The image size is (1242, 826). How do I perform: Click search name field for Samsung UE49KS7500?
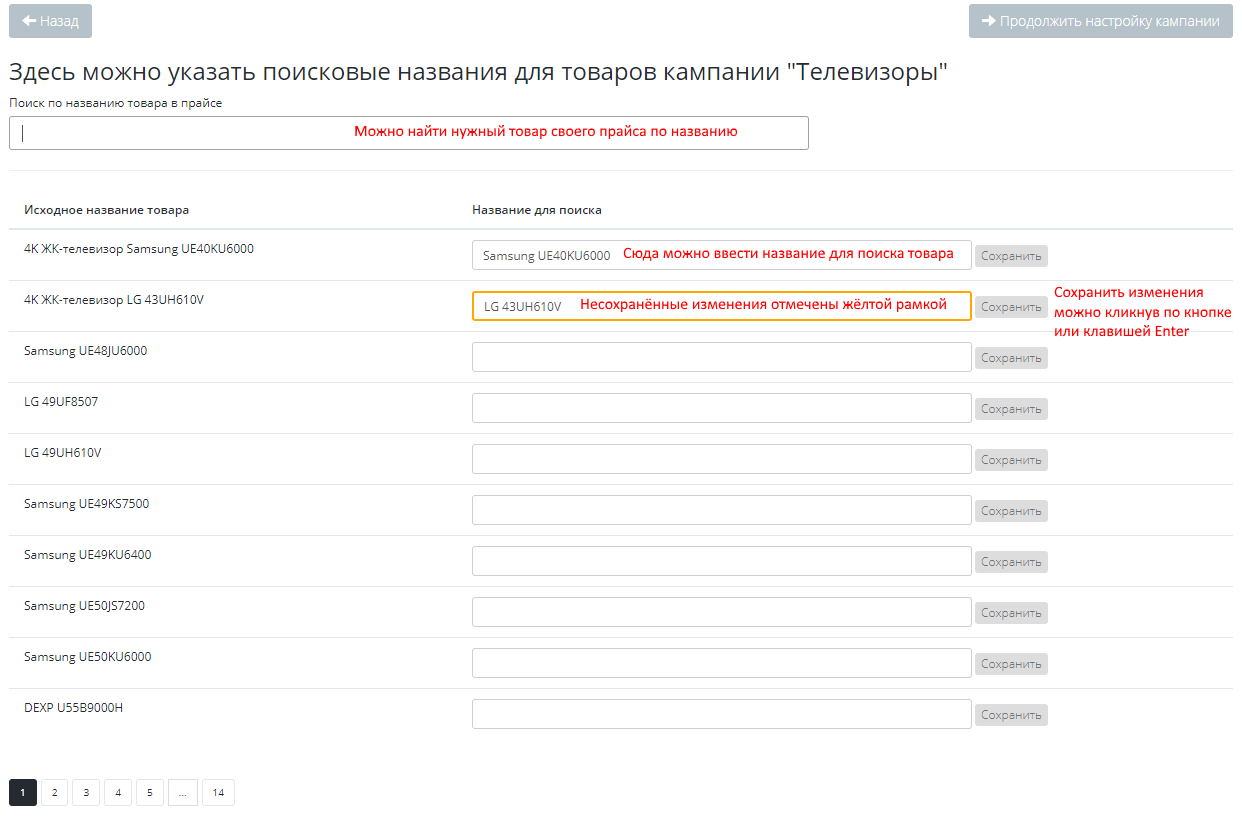click(721, 510)
